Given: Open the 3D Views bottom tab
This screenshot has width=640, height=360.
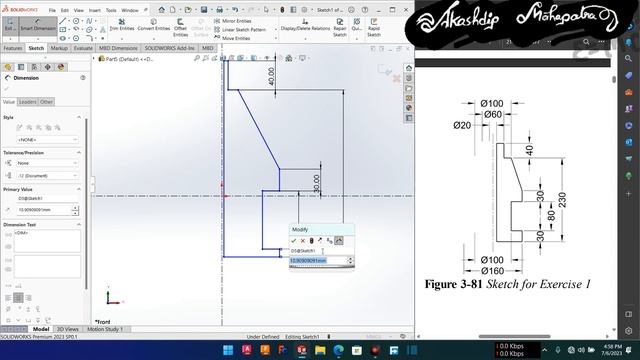Looking at the screenshot, I should 67,329.
